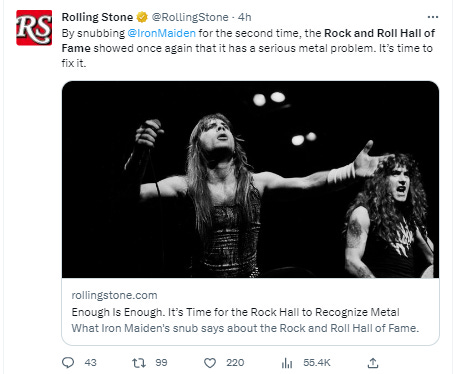The width and height of the screenshot is (453, 374).
Task: Retweet the Rolling Stone post
Action: 139,363
